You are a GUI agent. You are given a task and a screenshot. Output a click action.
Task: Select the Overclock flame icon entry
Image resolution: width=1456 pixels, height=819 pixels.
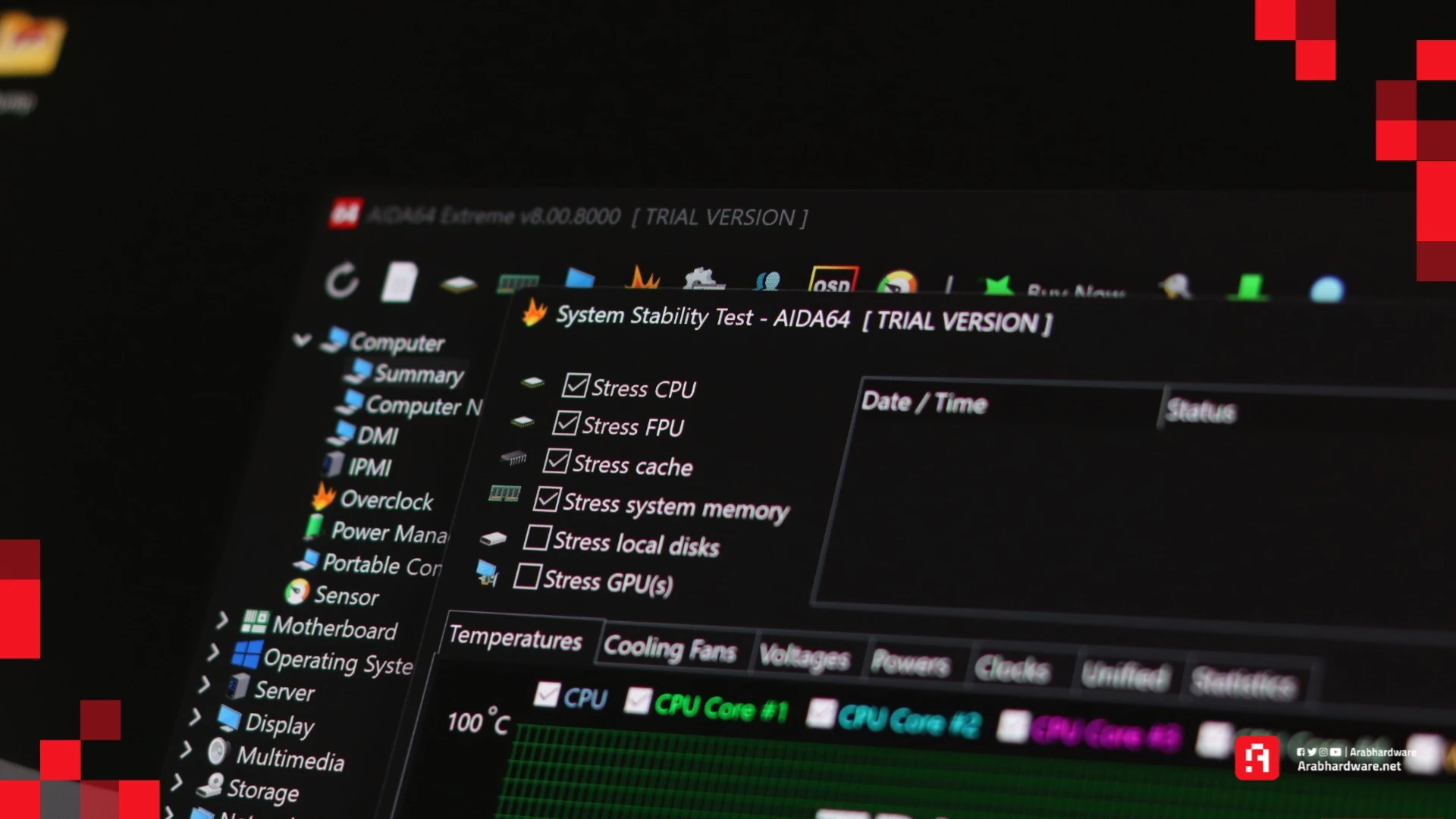(x=386, y=500)
